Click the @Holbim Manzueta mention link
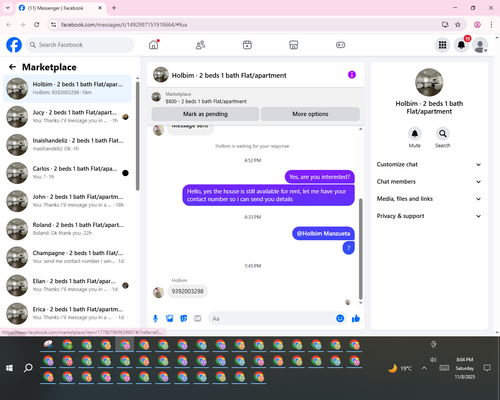This screenshot has height=400, width=500. pos(323,233)
